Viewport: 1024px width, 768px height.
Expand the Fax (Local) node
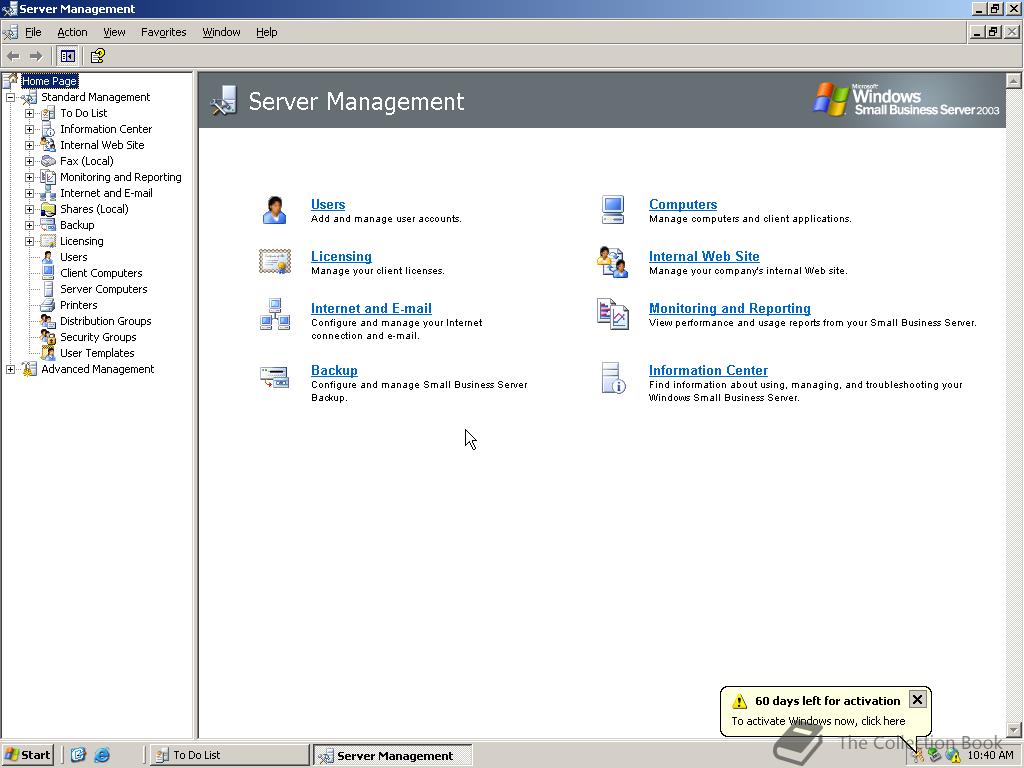pyautogui.click(x=29, y=161)
